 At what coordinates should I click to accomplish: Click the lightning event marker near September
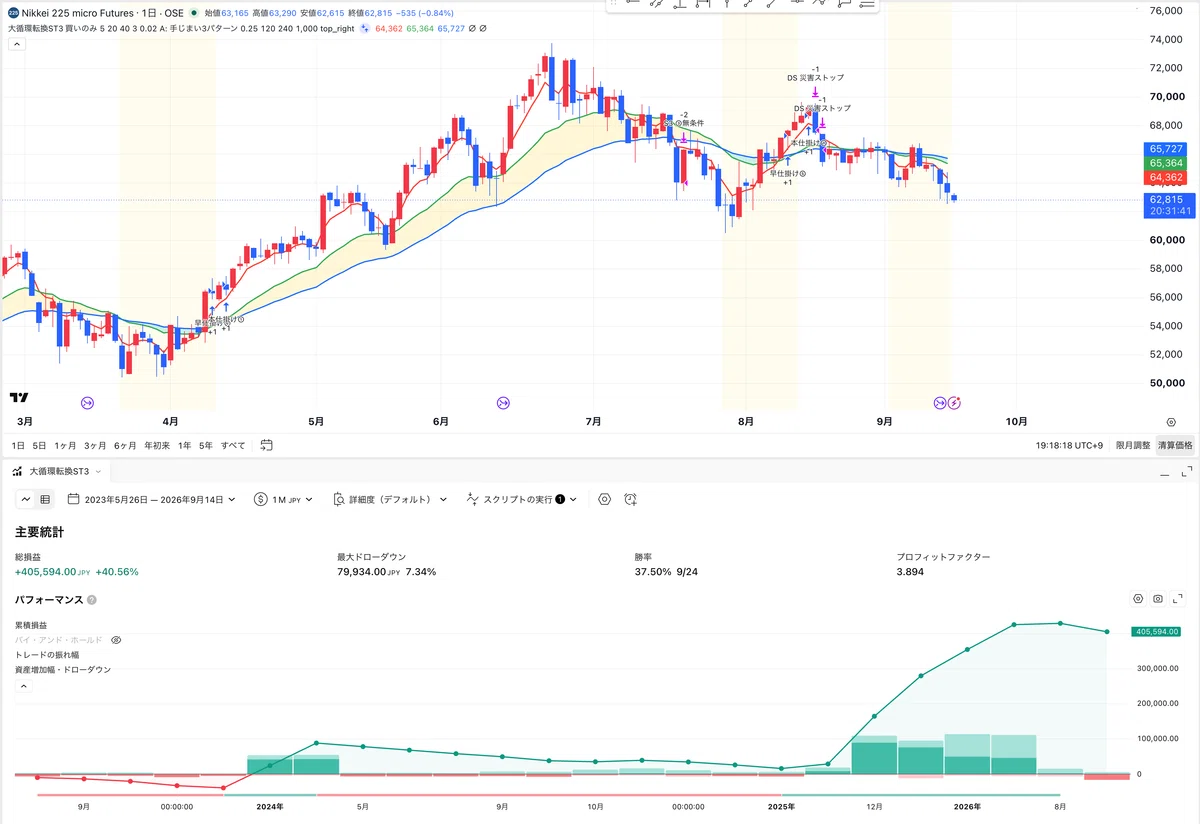coord(955,402)
